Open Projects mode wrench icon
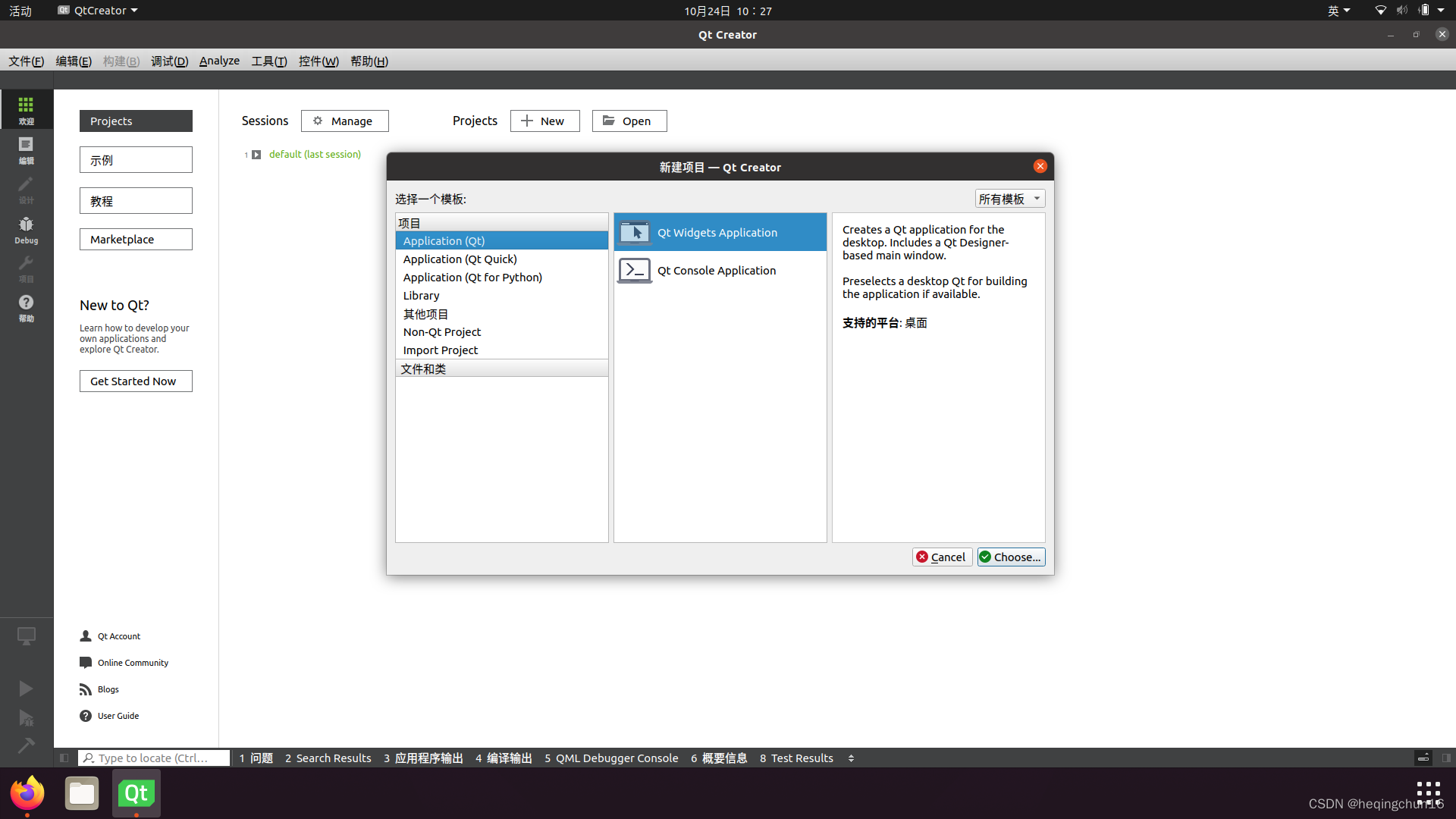This screenshot has height=819, width=1456. point(26,268)
